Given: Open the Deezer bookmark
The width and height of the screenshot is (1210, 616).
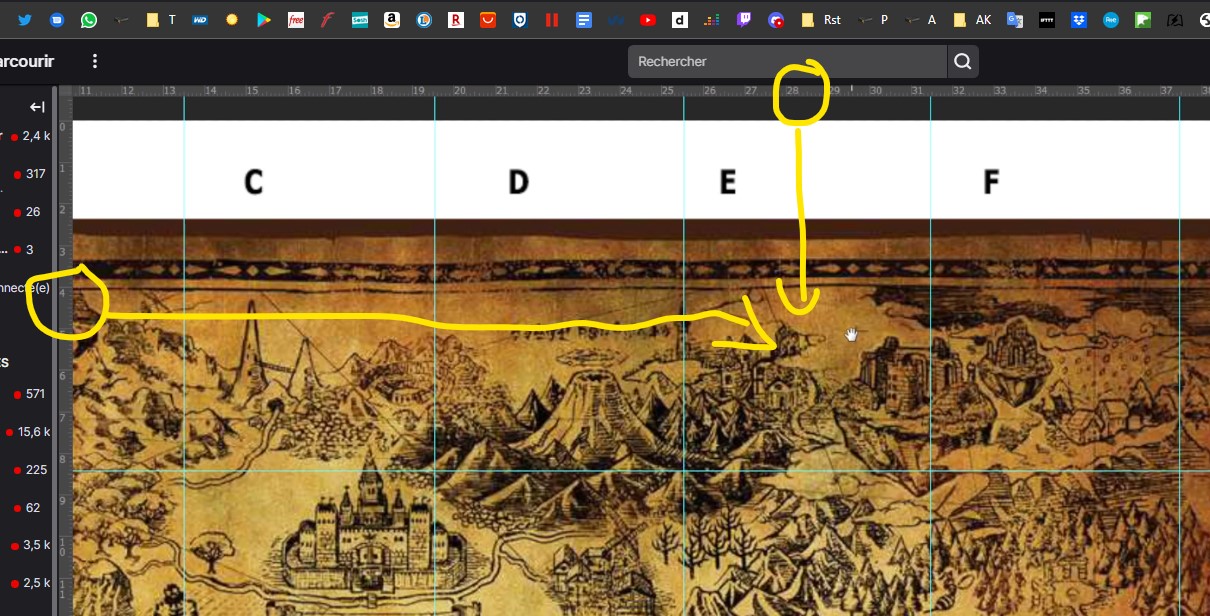Looking at the screenshot, I should tap(711, 20).
